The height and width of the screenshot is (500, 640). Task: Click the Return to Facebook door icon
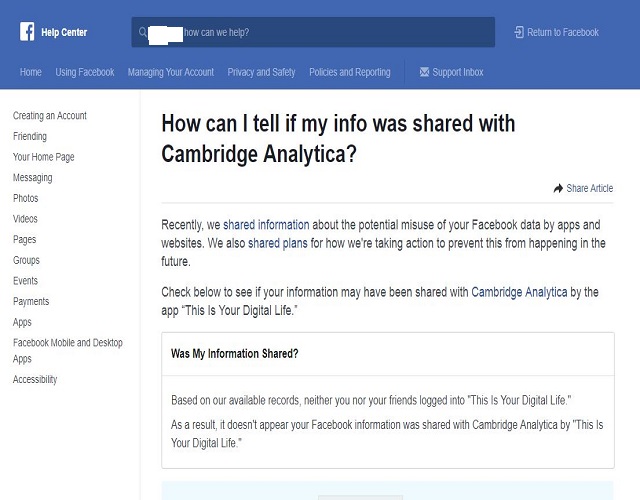click(x=519, y=32)
